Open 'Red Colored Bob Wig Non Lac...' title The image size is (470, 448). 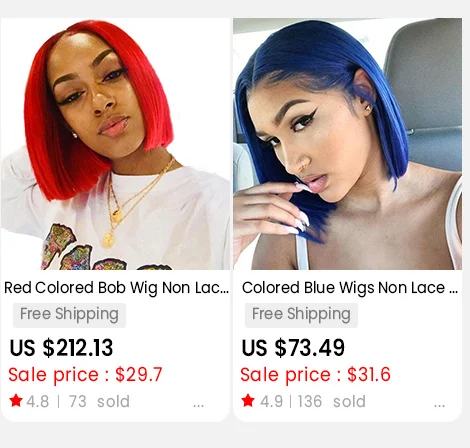click(116, 288)
